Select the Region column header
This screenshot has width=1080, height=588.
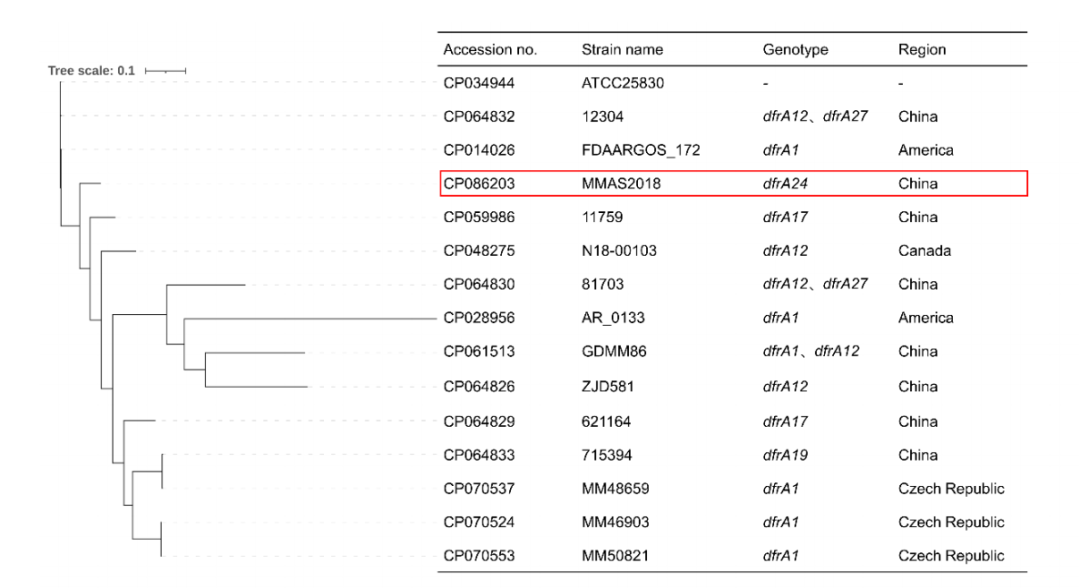(921, 49)
